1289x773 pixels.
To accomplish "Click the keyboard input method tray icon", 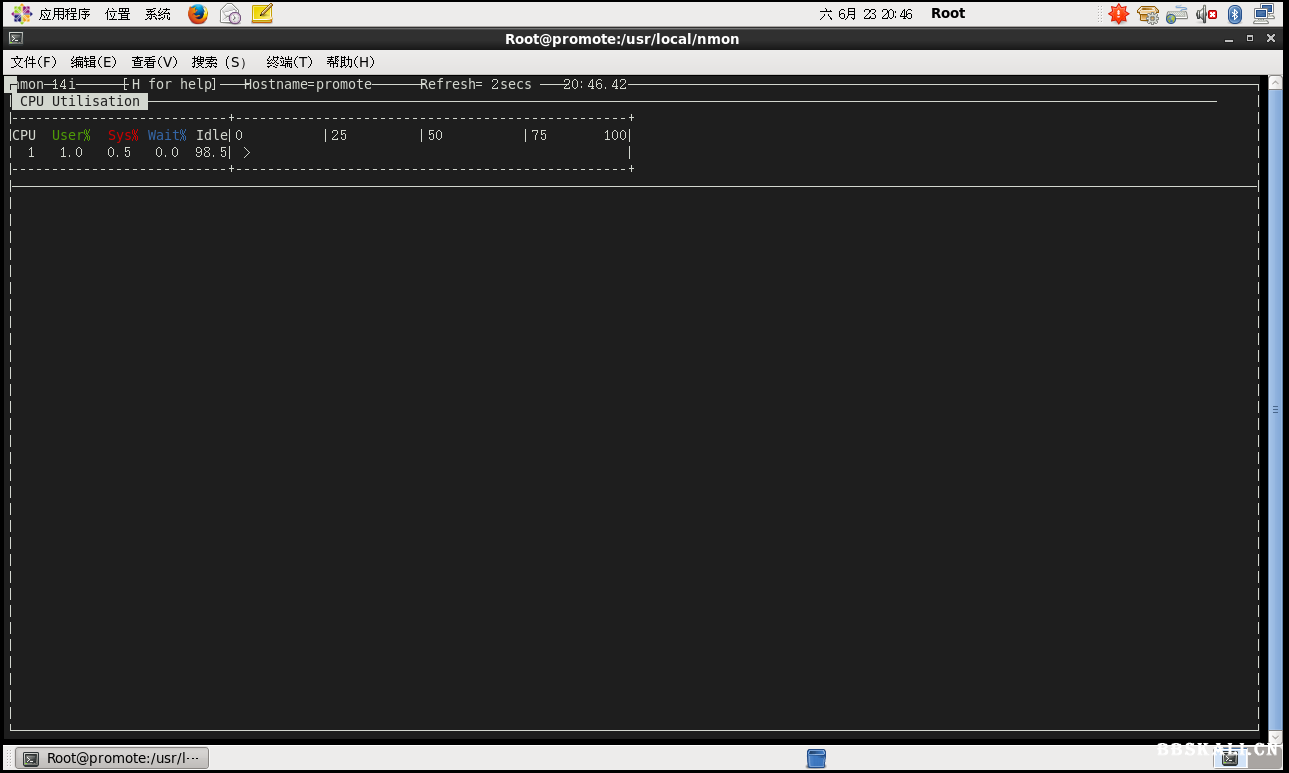I will [1177, 13].
